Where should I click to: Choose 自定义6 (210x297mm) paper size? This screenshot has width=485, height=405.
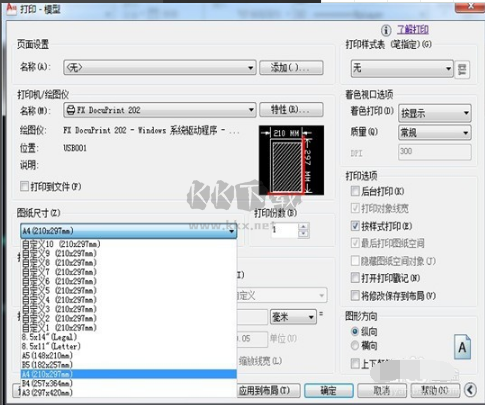[129, 281]
